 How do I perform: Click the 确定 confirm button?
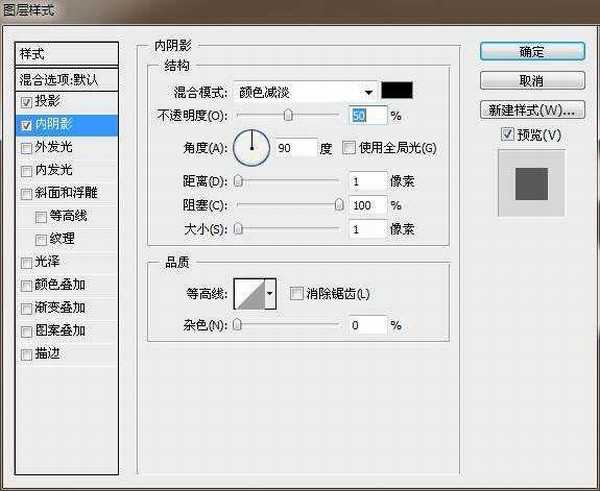point(531,52)
